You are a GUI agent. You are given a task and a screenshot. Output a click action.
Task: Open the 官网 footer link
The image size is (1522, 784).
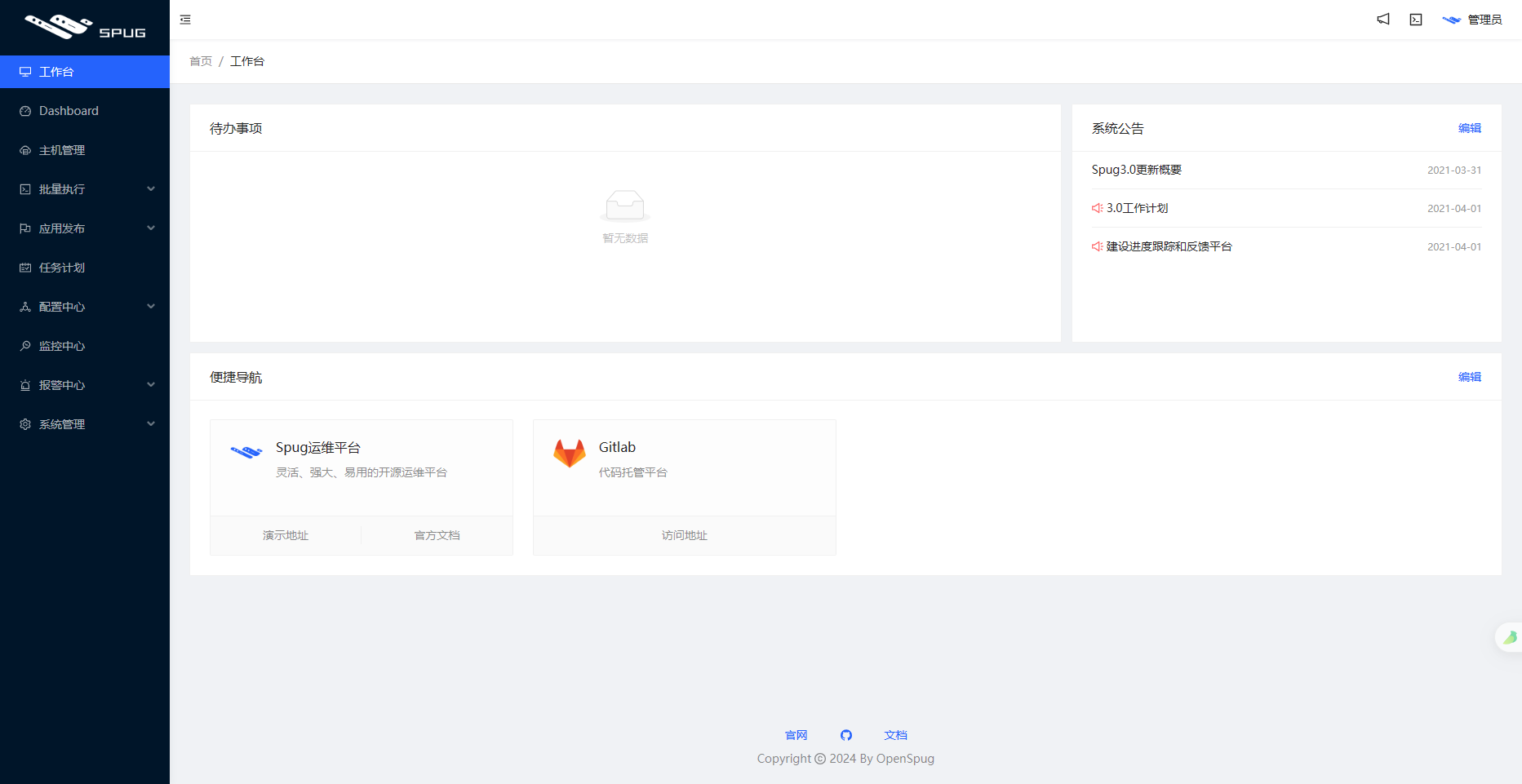[x=796, y=735]
